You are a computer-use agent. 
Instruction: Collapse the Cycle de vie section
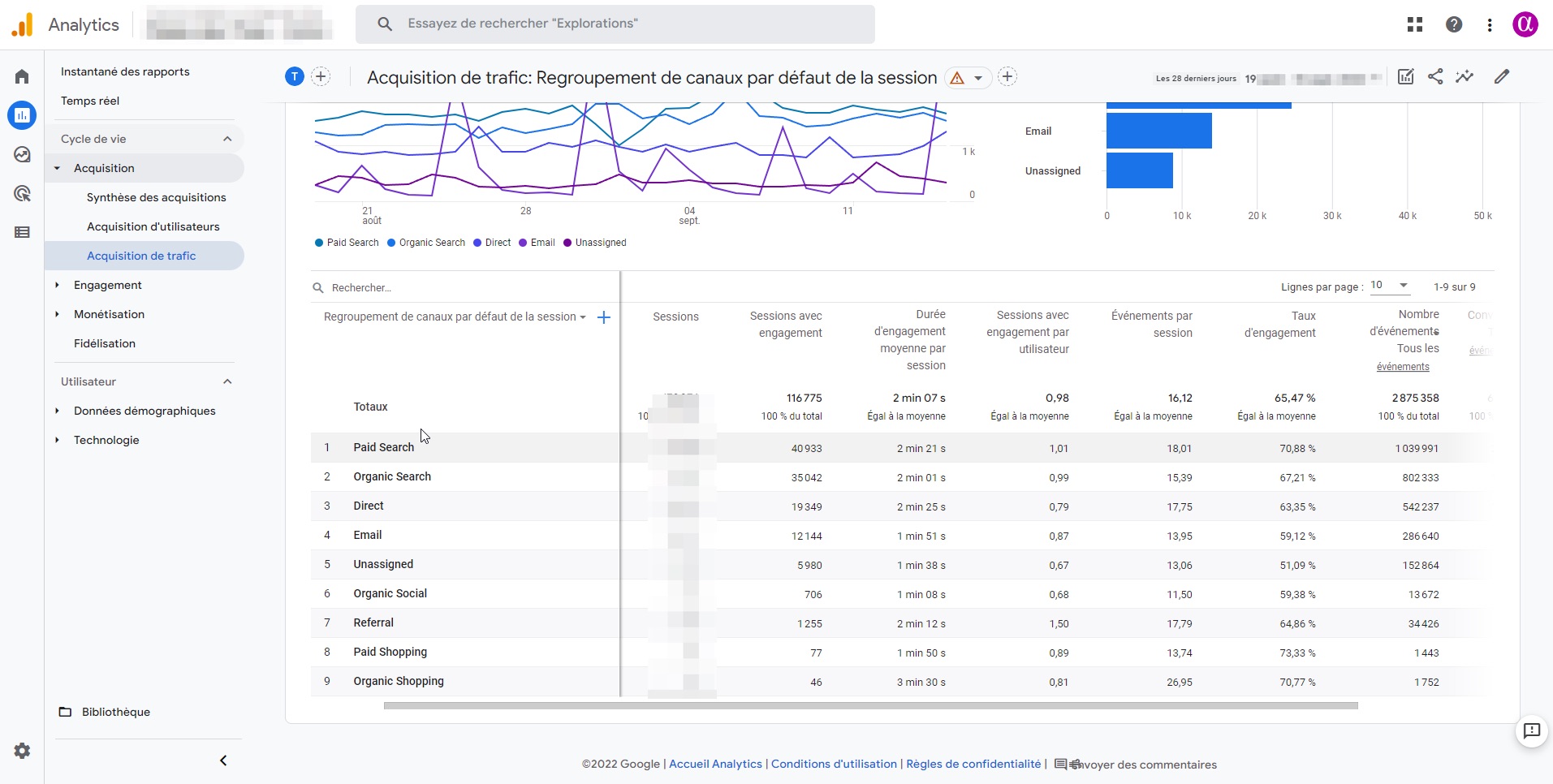227,139
